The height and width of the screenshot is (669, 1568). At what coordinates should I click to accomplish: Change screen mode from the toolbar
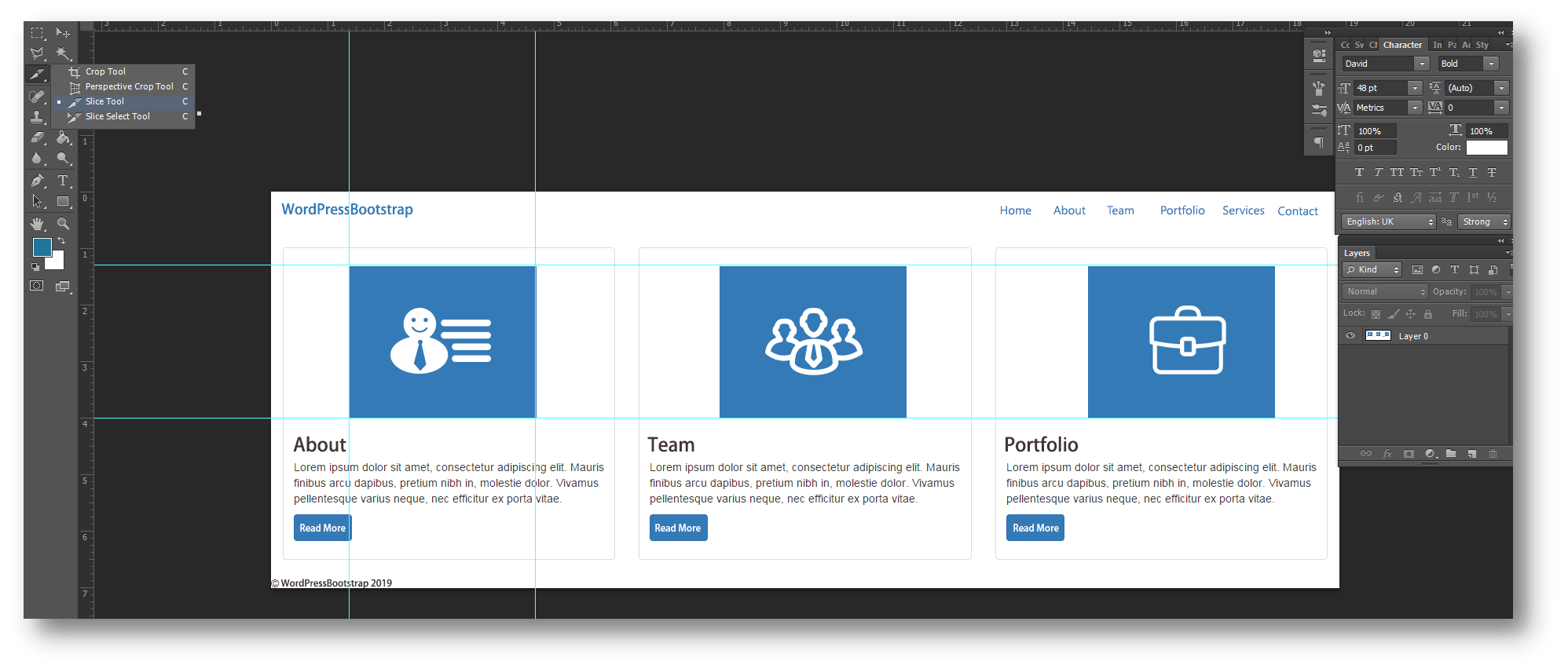pyautogui.click(x=63, y=287)
